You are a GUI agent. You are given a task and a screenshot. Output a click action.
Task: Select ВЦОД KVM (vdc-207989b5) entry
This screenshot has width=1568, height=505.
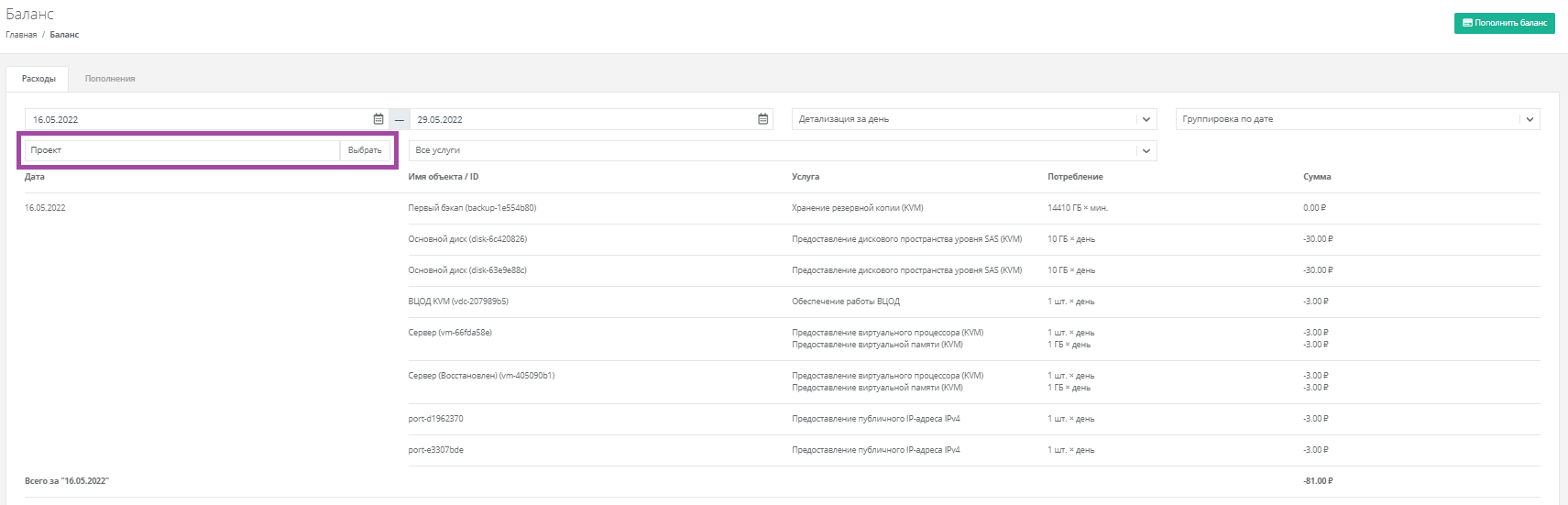[x=458, y=302]
